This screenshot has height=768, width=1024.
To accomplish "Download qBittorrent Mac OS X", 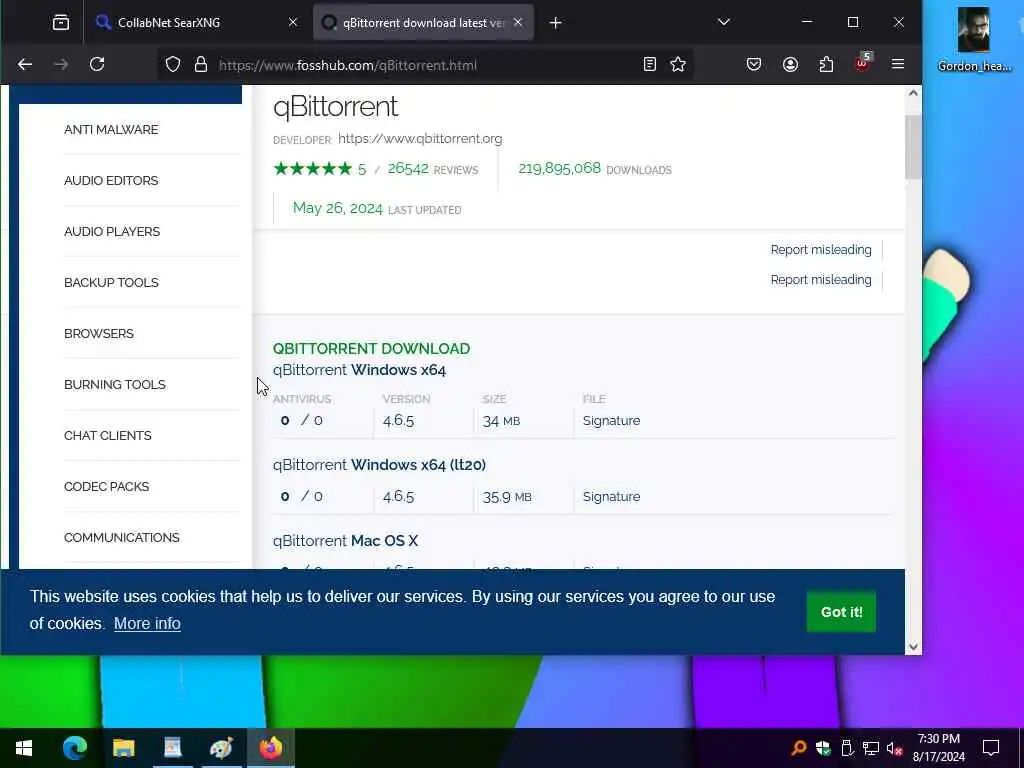I will click(x=345, y=541).
